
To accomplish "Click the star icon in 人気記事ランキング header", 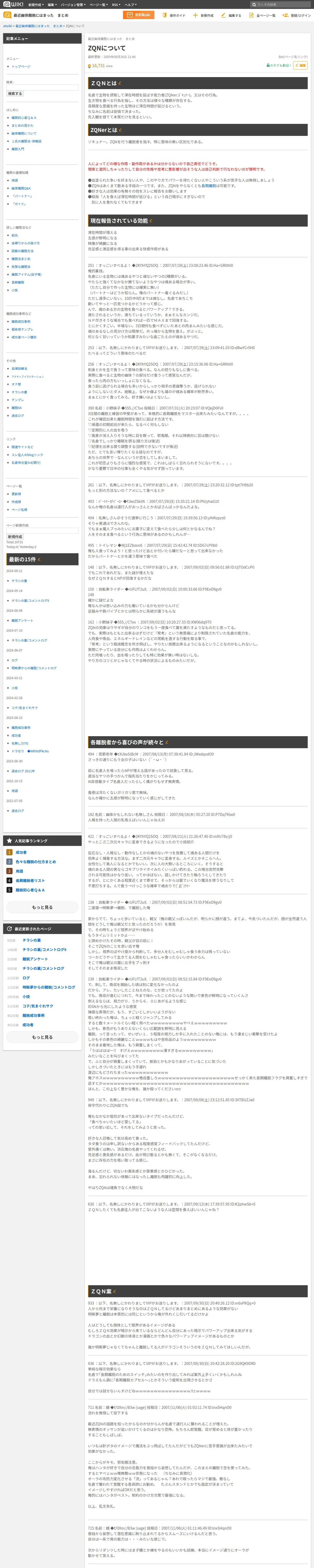I will (9, 841).
